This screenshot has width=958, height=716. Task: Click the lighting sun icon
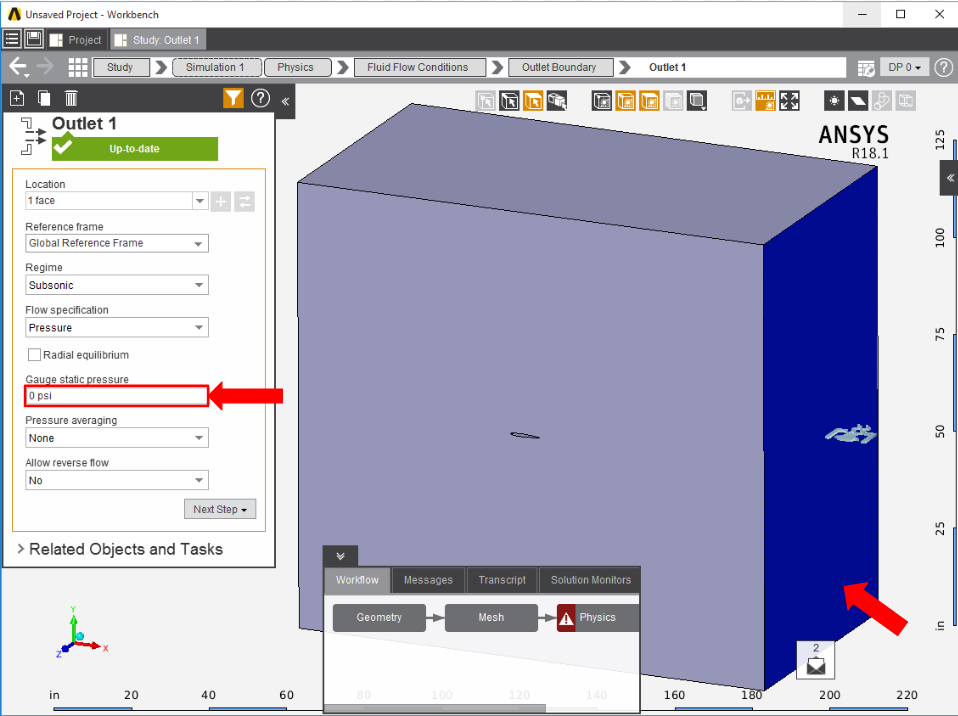point(834,101)
